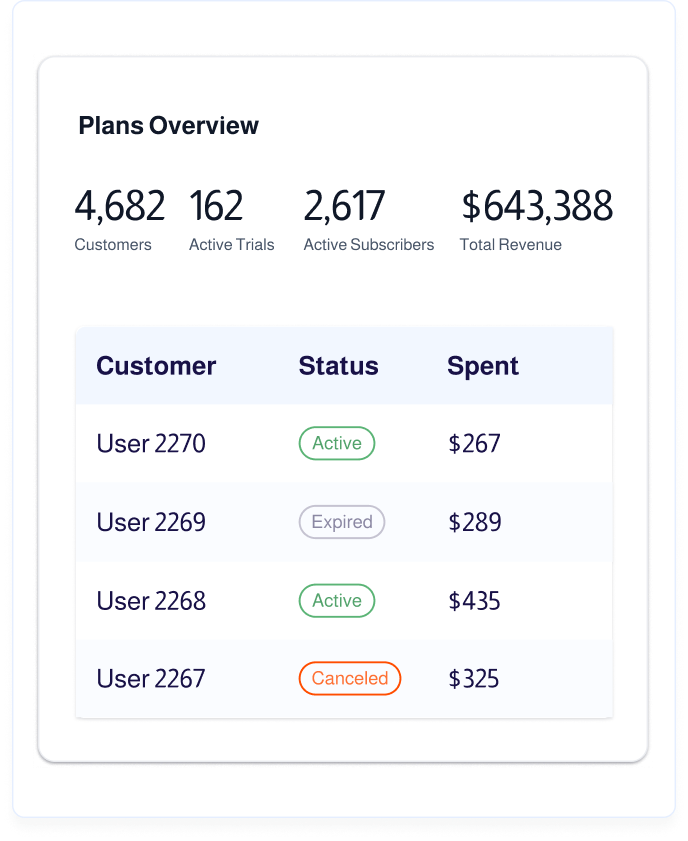Open the Active Subscribers label

click(369, 245)
